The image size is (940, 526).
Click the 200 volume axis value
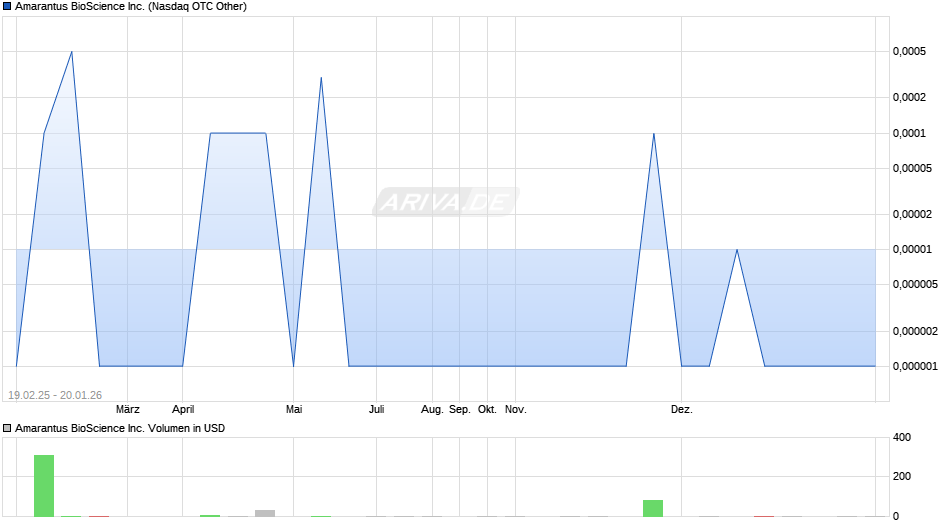(902, 476)
